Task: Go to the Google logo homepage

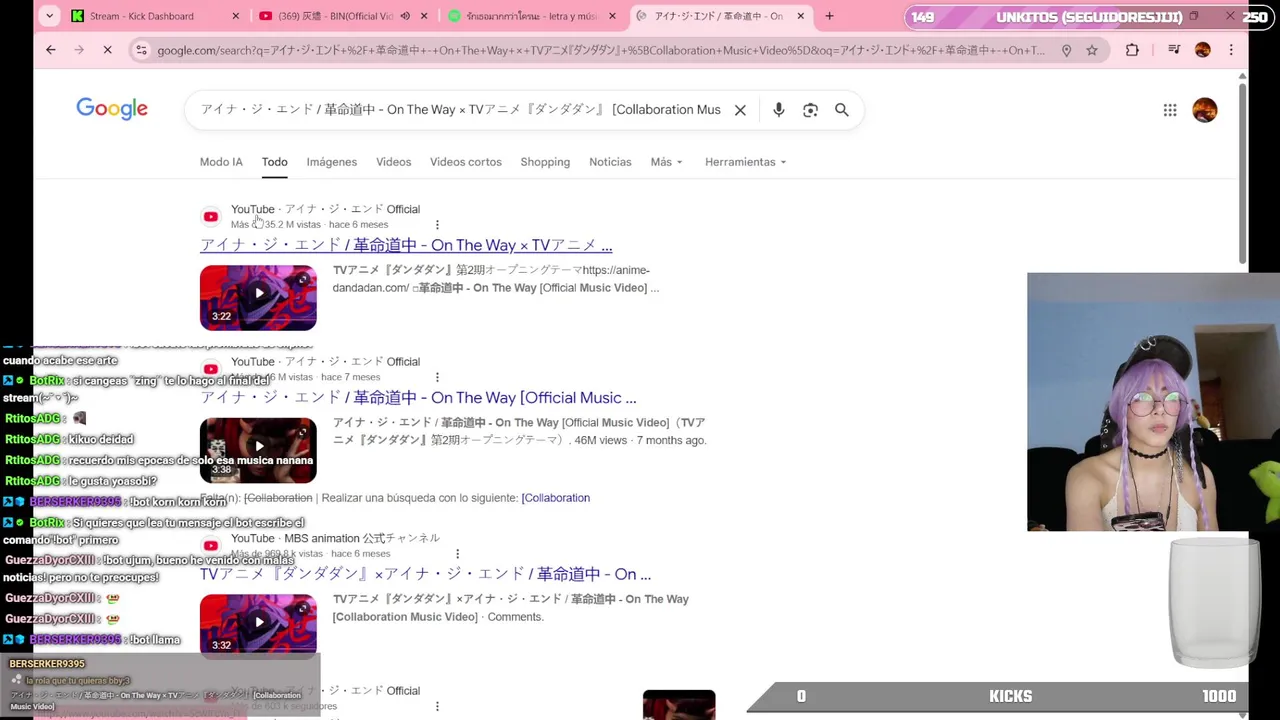Action: [112, 109]
